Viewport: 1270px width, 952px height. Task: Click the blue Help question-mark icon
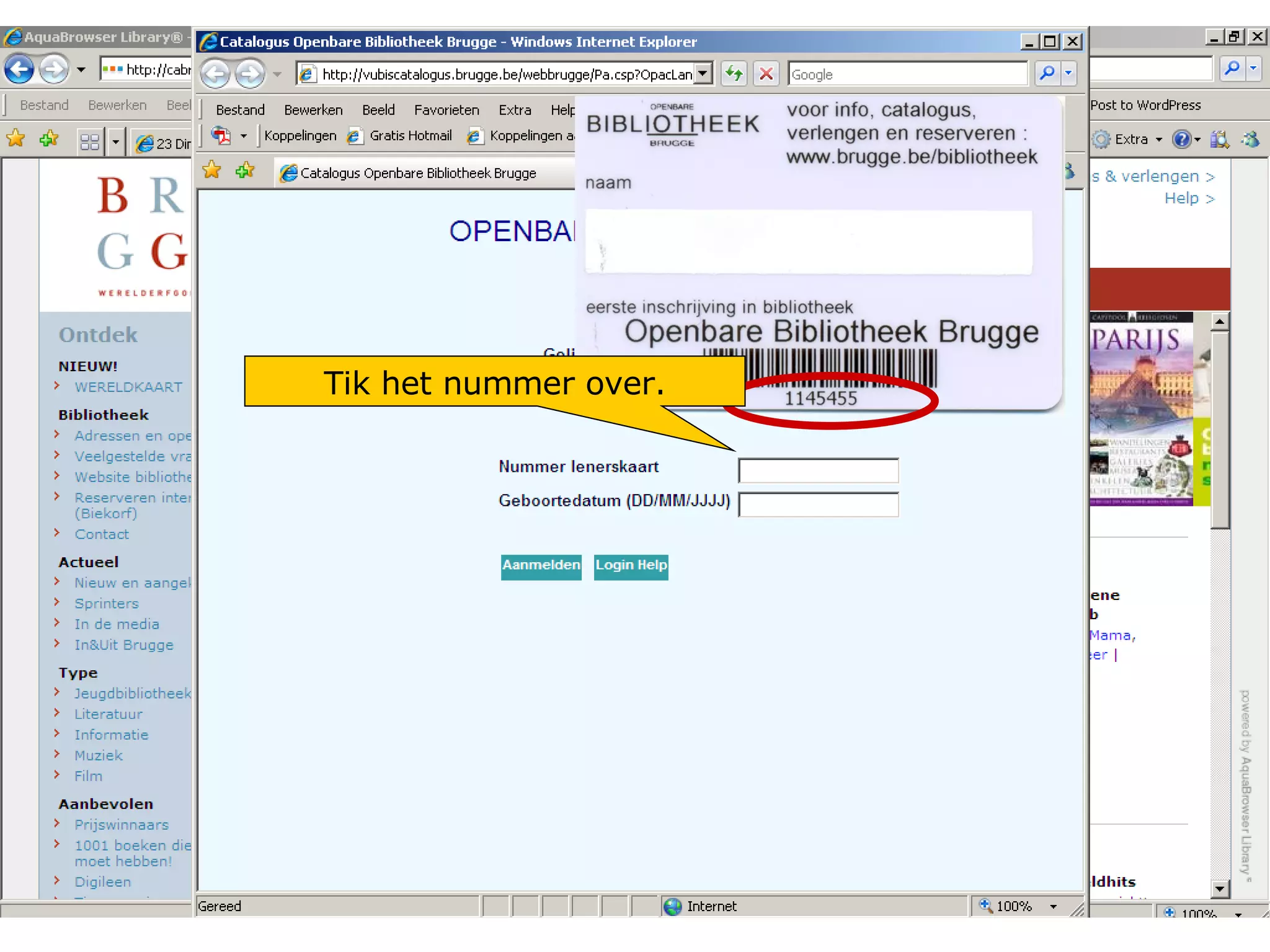[1181, 139]
